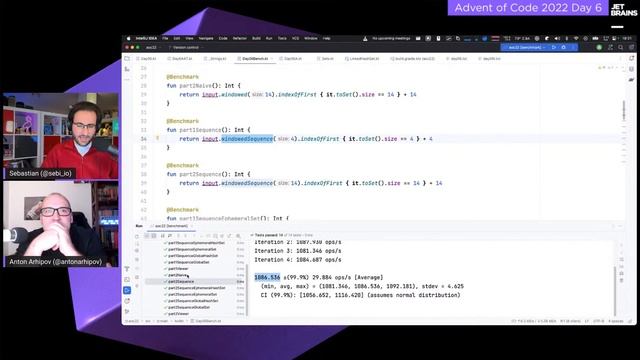Click the 4 spaces indent status entry
Image resolution: width=640 pixels, height=360 pixels.
click(616, 321)
